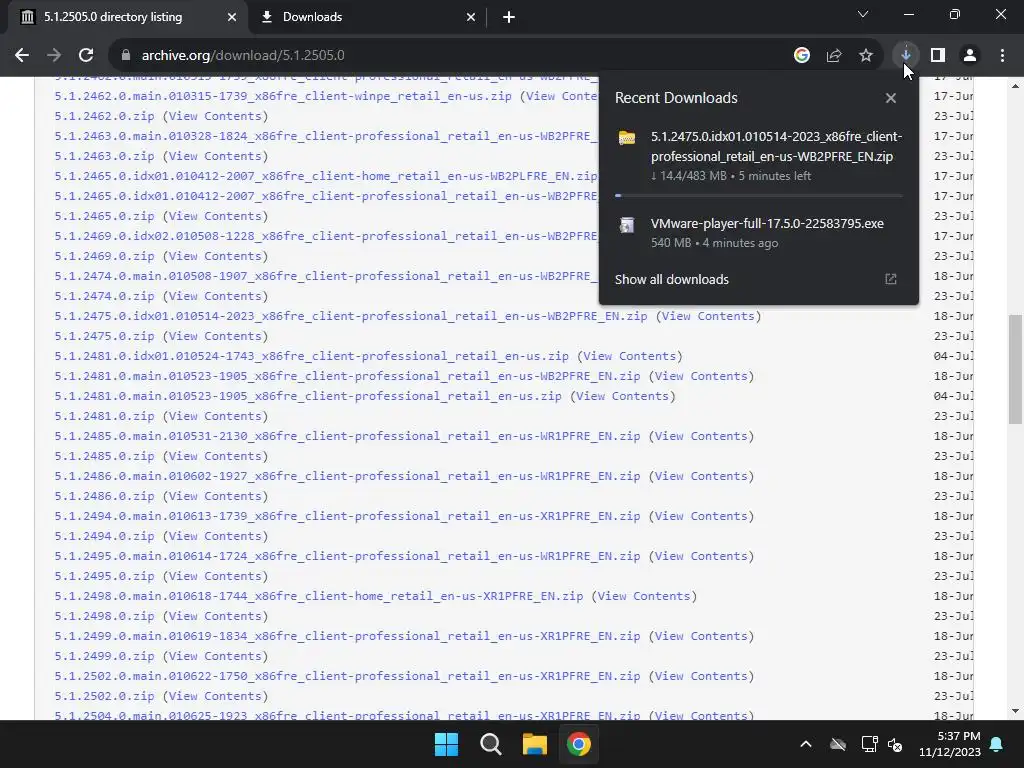Click the address bar URL
This screenshot has width=1024, height=768.
[x=243, y=56]
